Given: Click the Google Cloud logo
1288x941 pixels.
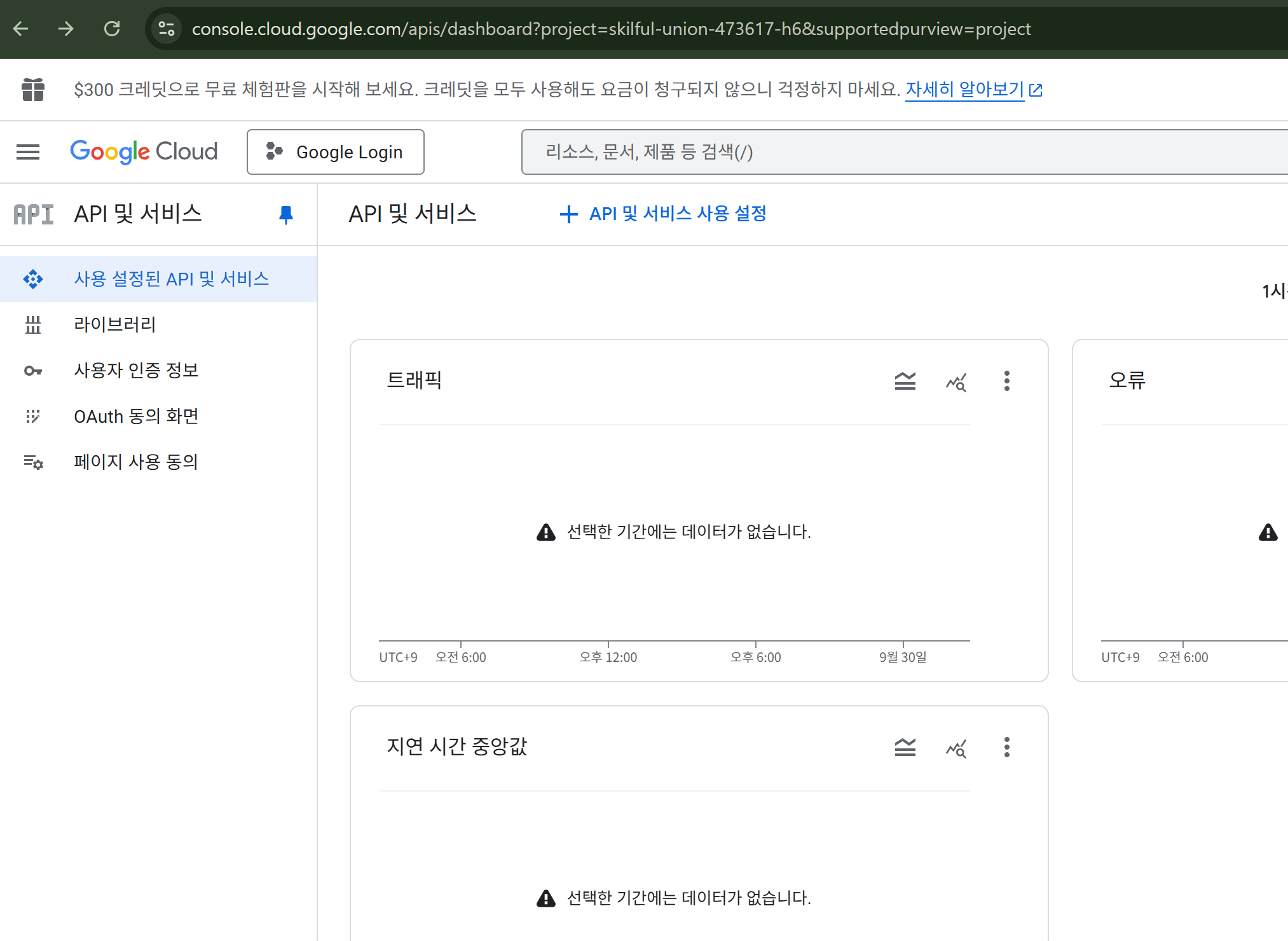Looking at the screenshot, I should point(144,151).
